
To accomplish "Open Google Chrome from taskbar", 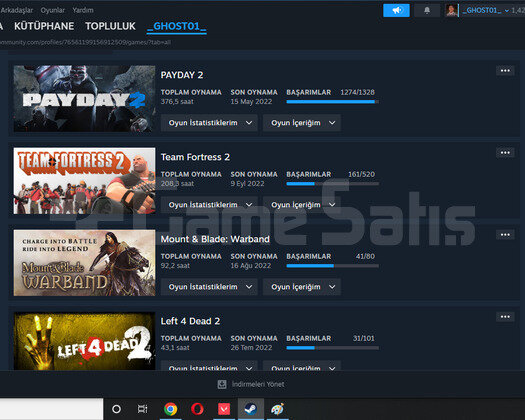I will pyautogui.click(x=170, y=409).
